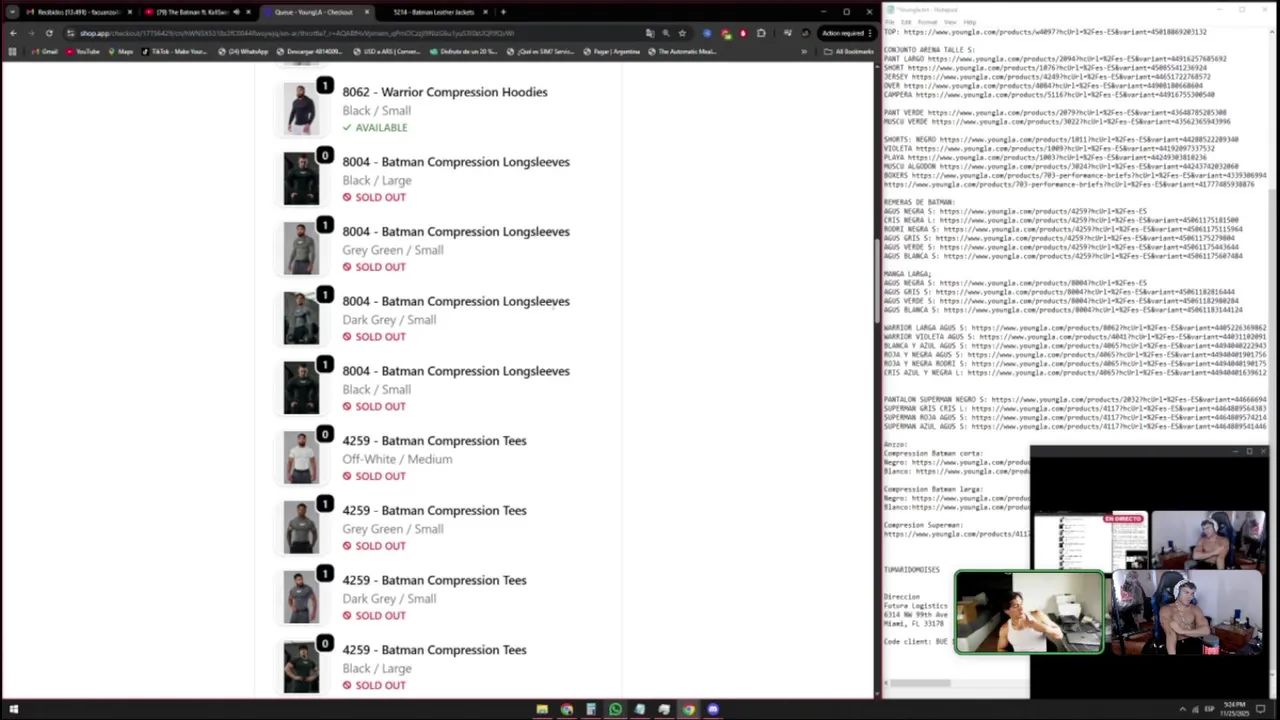Open the Maps bookmark
Image resolution: width=1280 pixels, height=720 pixels.
click(120, 51)
